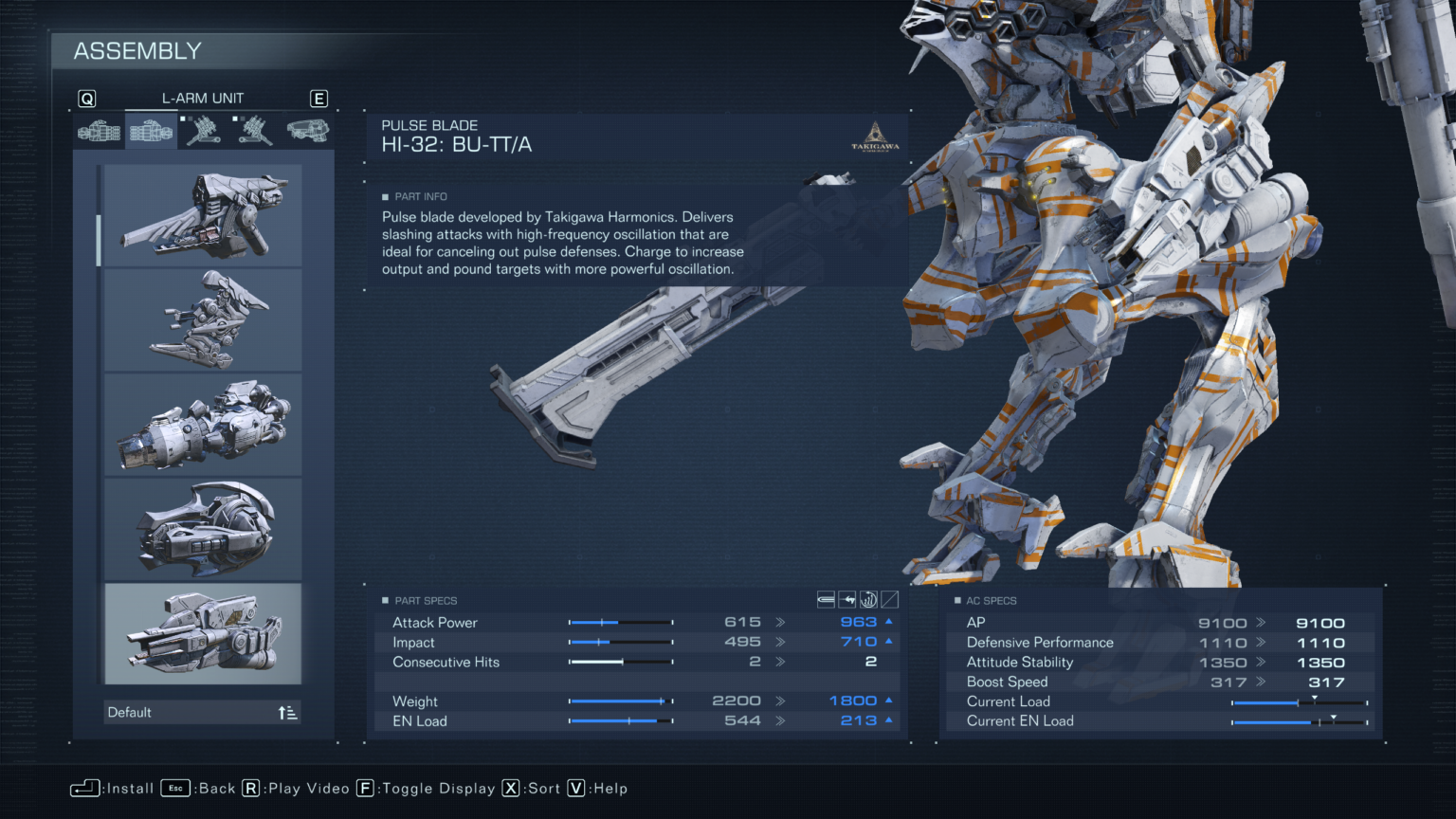Open the Default sort dropdown
This screenshot has width=1456, height=819.
pos(202,711)
